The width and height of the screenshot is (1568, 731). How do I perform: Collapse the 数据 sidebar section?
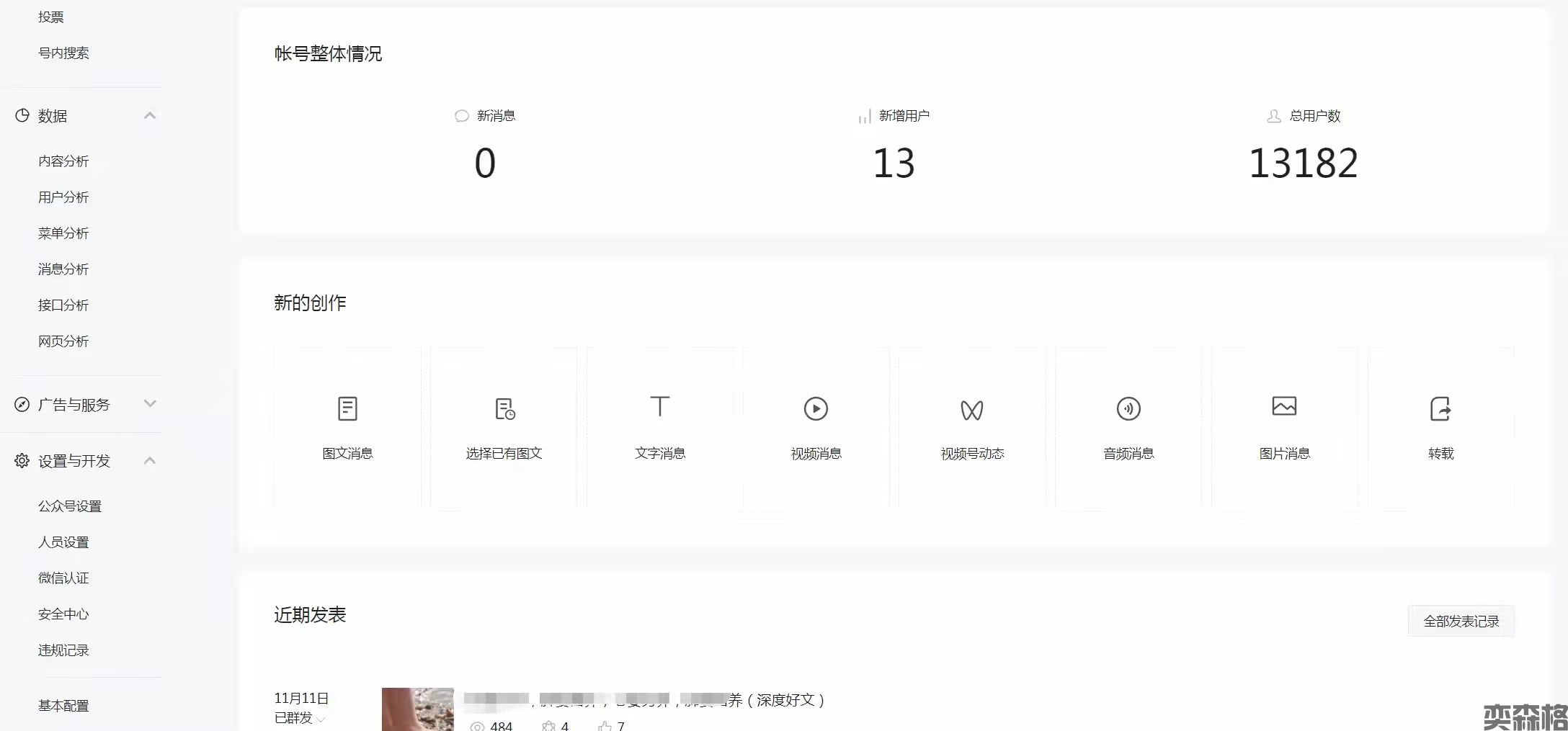150,116
